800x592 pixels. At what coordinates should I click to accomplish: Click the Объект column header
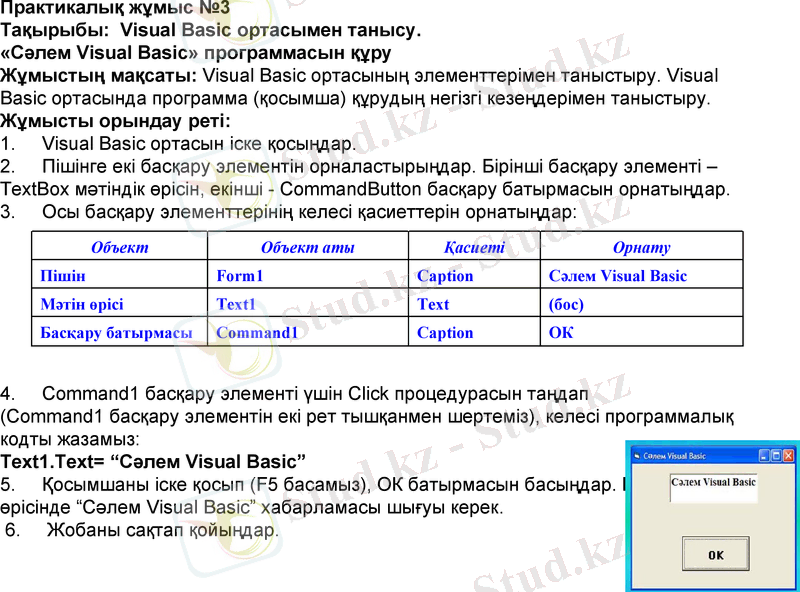coord(119,241)
